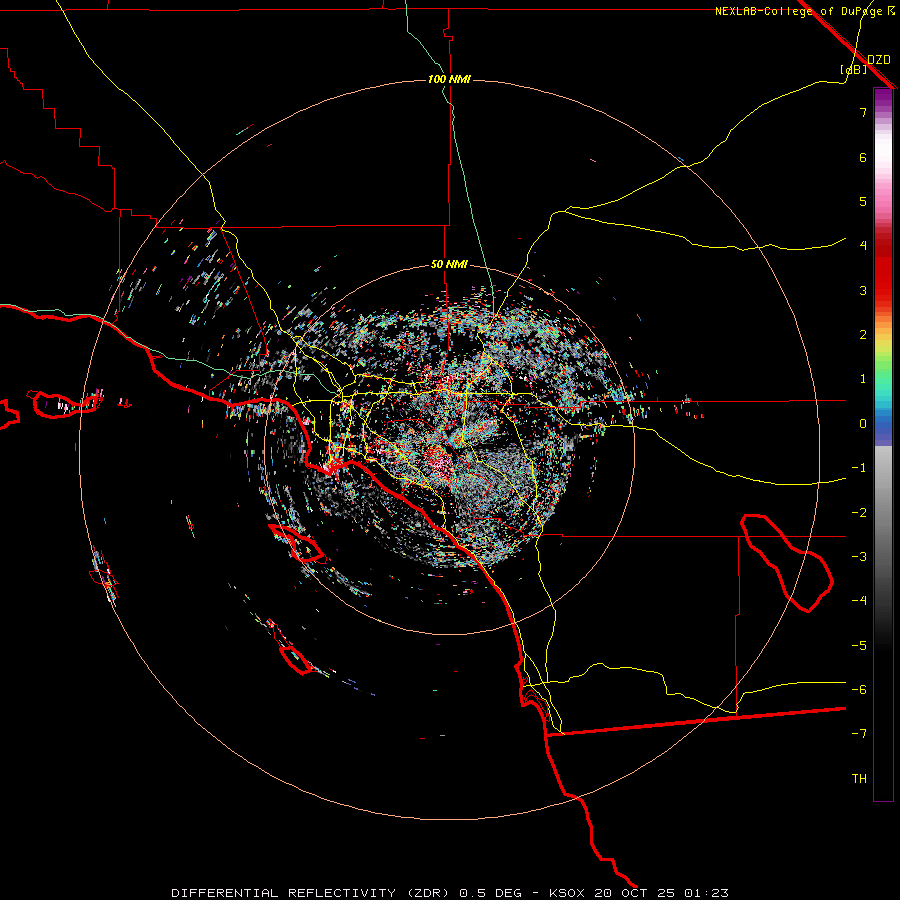
Task: Click the -6 value on color scale
Action: [859, 689]
